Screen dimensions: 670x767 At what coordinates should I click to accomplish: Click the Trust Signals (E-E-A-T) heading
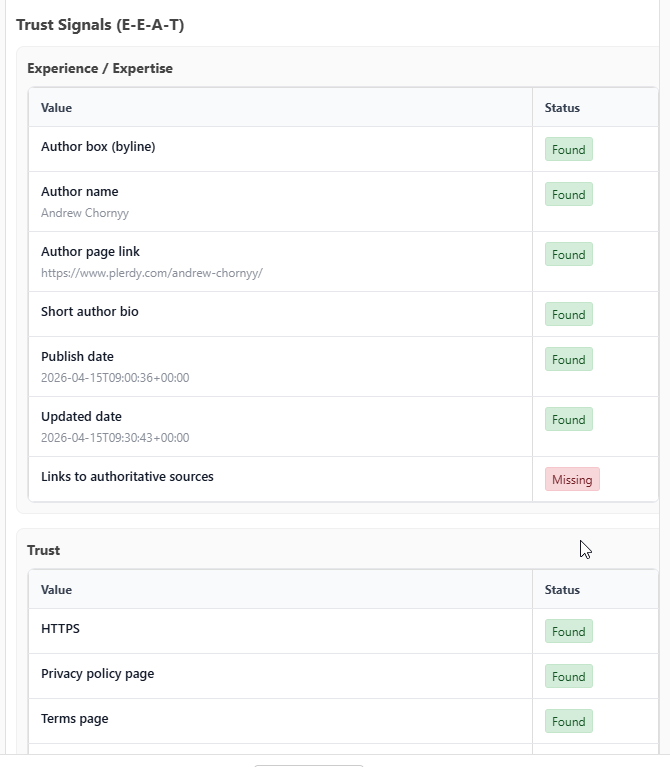(100, 25)
